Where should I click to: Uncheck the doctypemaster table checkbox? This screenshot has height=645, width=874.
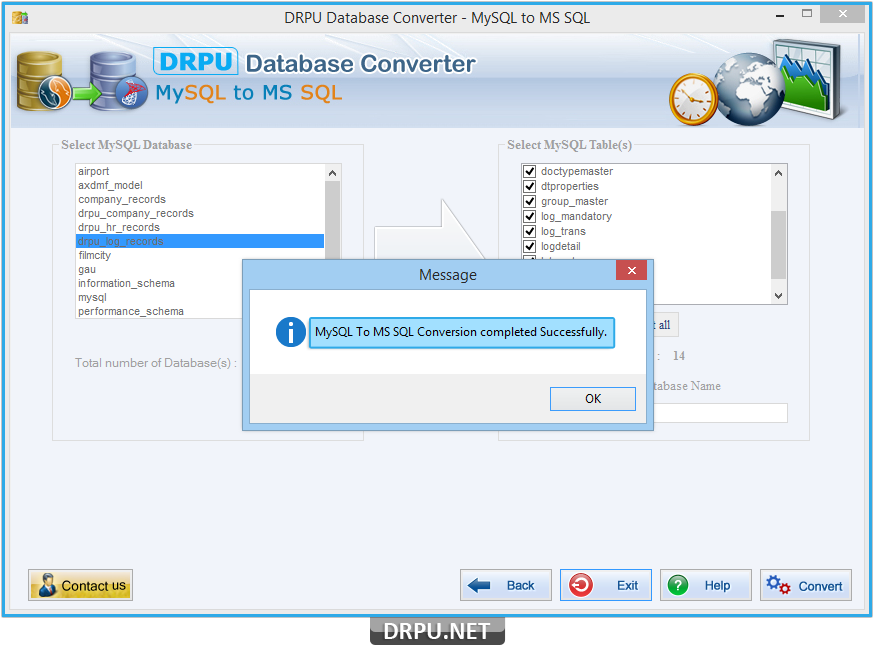pos(530,171)
